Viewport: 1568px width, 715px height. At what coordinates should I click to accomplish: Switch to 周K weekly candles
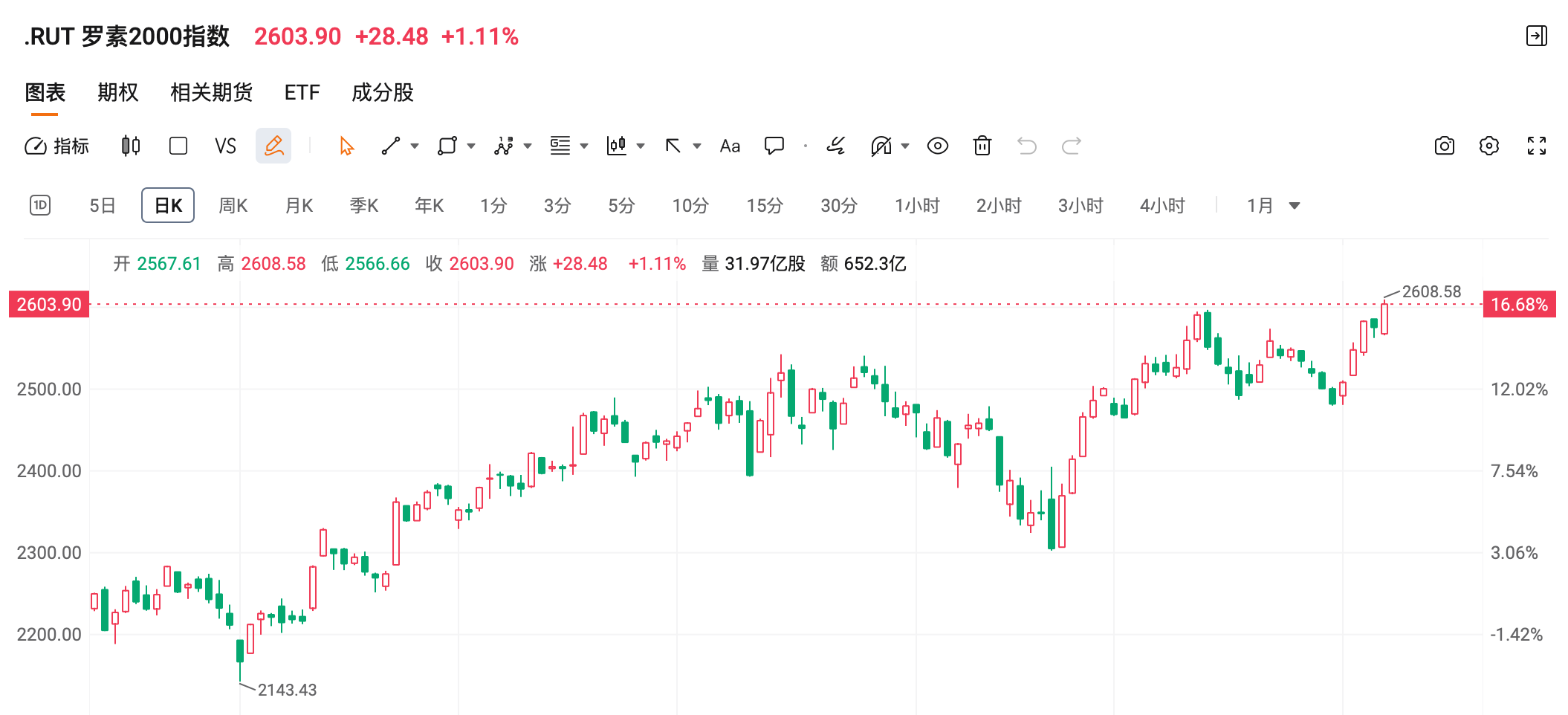233,206
